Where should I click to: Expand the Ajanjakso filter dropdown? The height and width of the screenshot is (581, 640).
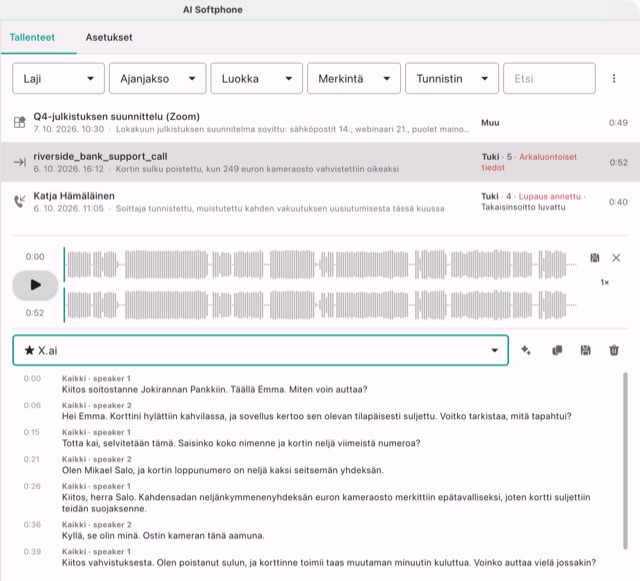[158, 78]
